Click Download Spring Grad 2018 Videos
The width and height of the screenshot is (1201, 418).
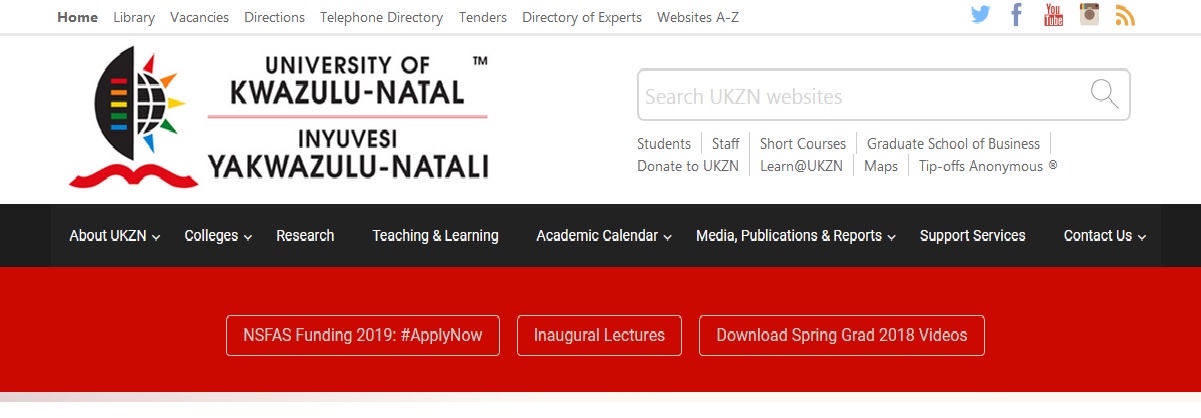841,336
